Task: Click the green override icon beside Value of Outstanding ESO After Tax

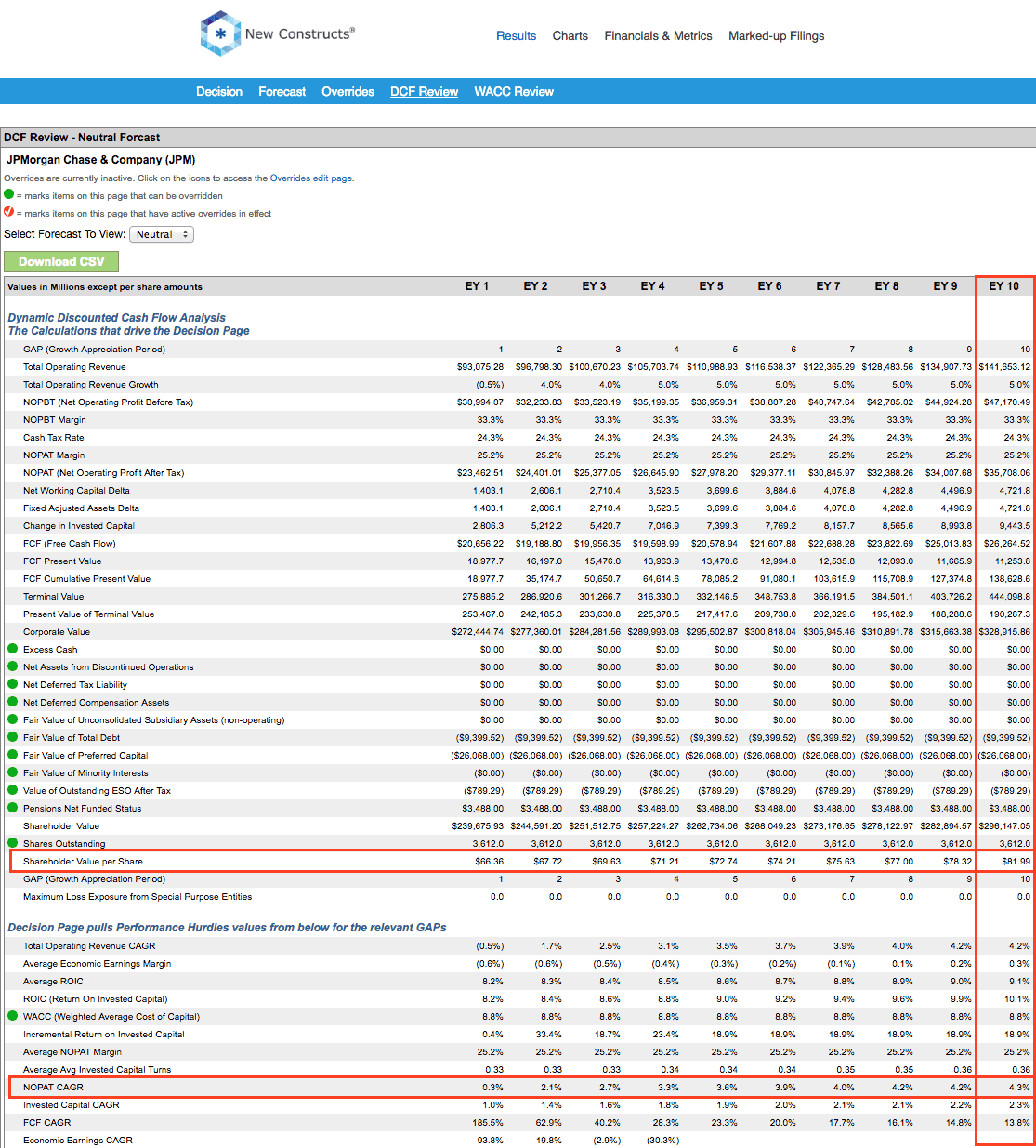Action: (11, 790)
